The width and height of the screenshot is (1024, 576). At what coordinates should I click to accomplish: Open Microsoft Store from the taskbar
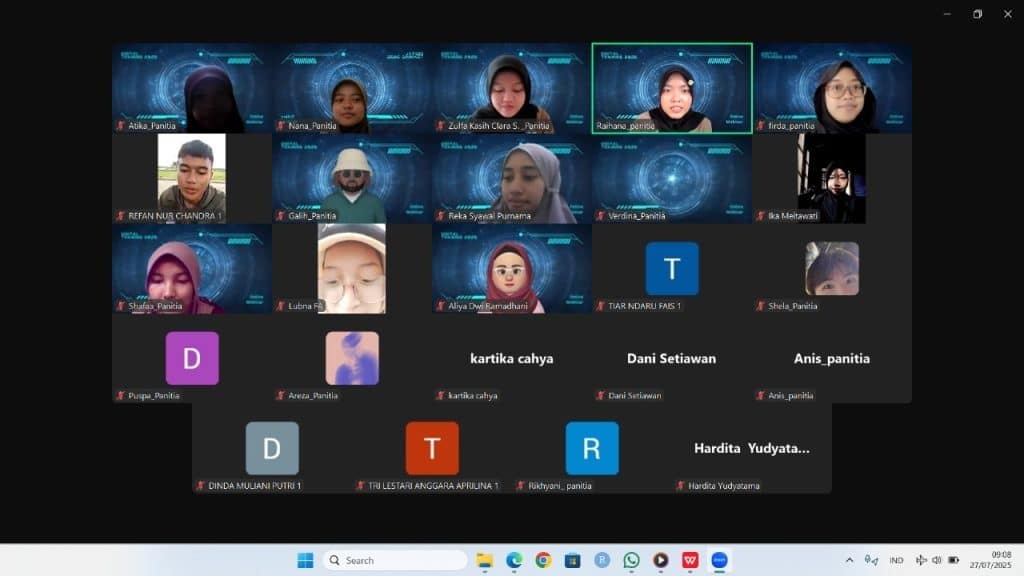click(572, 560)
